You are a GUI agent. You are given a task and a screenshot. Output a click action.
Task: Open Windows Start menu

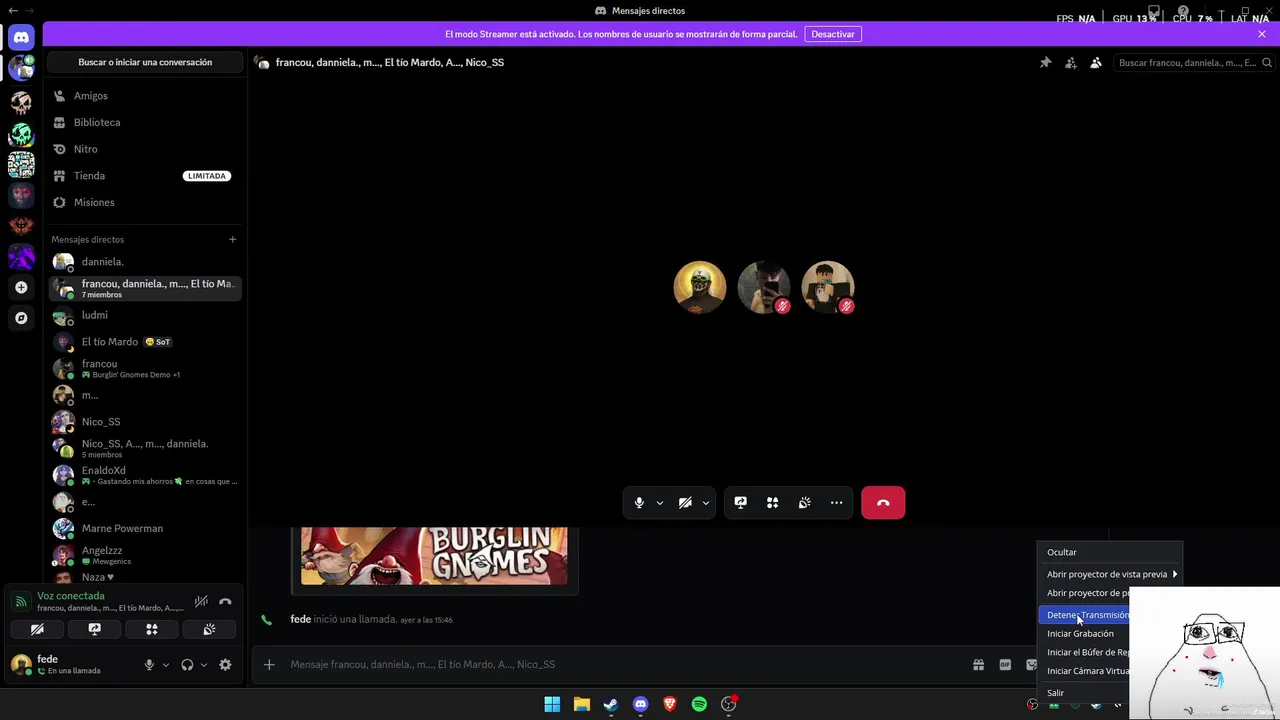click(552, 704)
